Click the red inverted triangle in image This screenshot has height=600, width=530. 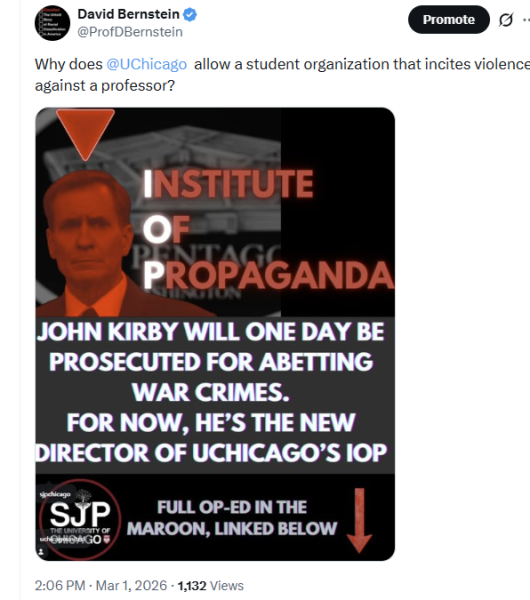click(x=85, y=134)
